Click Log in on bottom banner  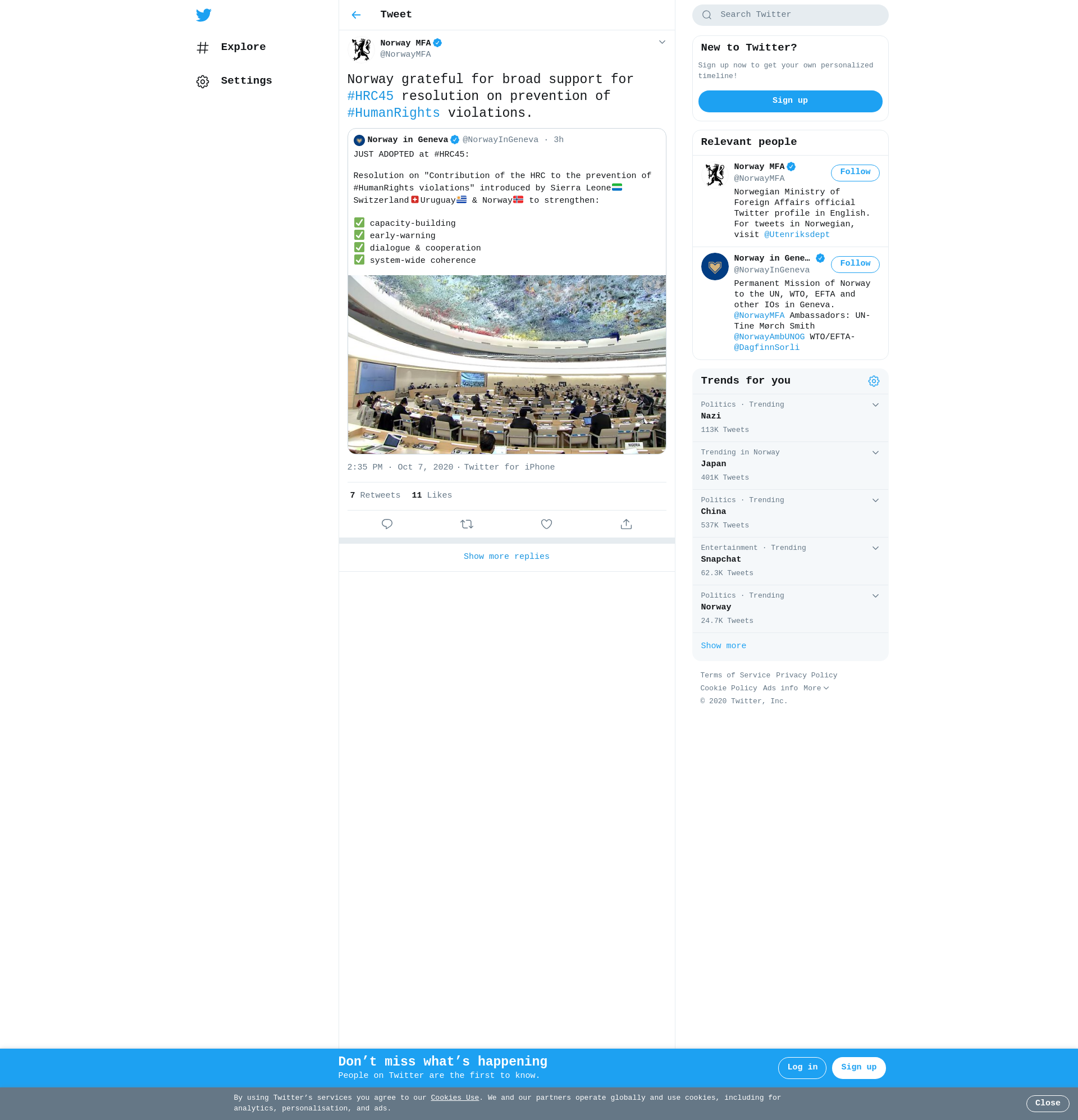802,1068
